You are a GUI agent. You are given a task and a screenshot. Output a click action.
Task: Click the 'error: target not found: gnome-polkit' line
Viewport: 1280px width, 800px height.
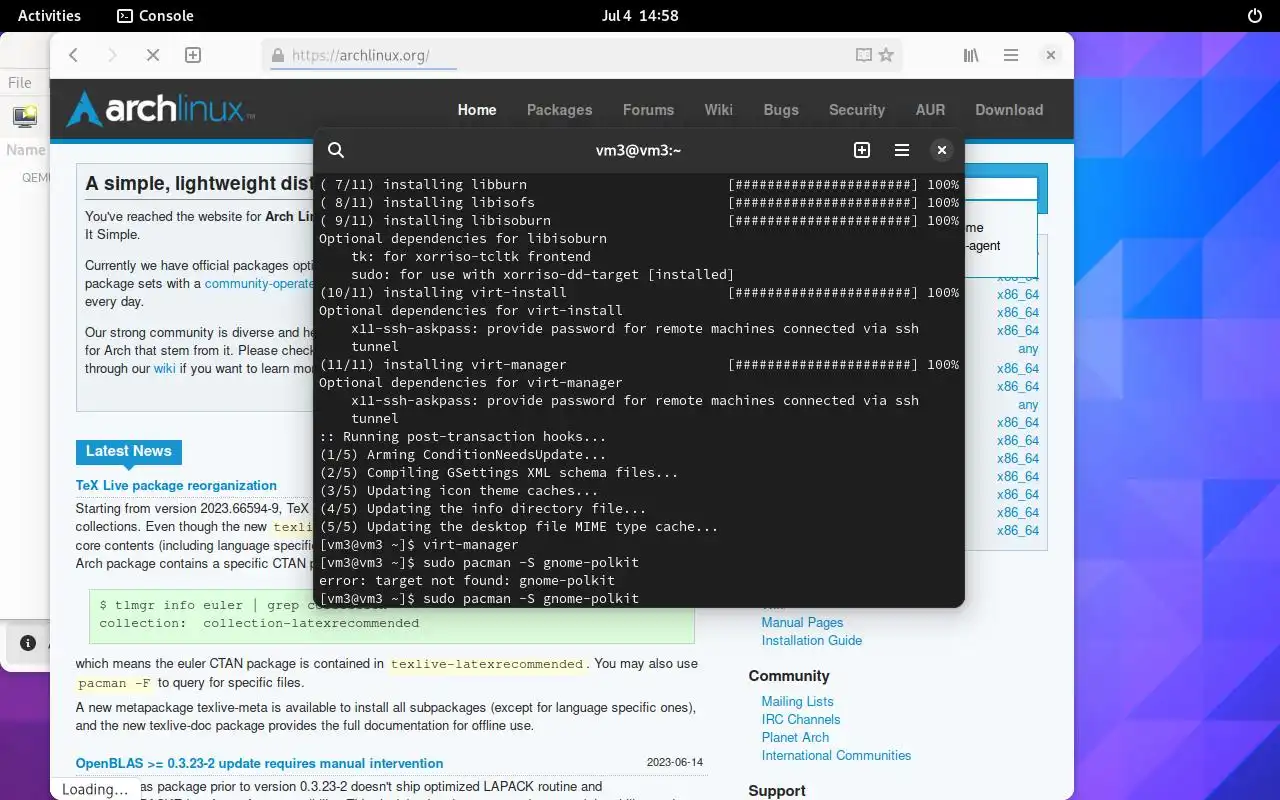(x=467, y=580)
